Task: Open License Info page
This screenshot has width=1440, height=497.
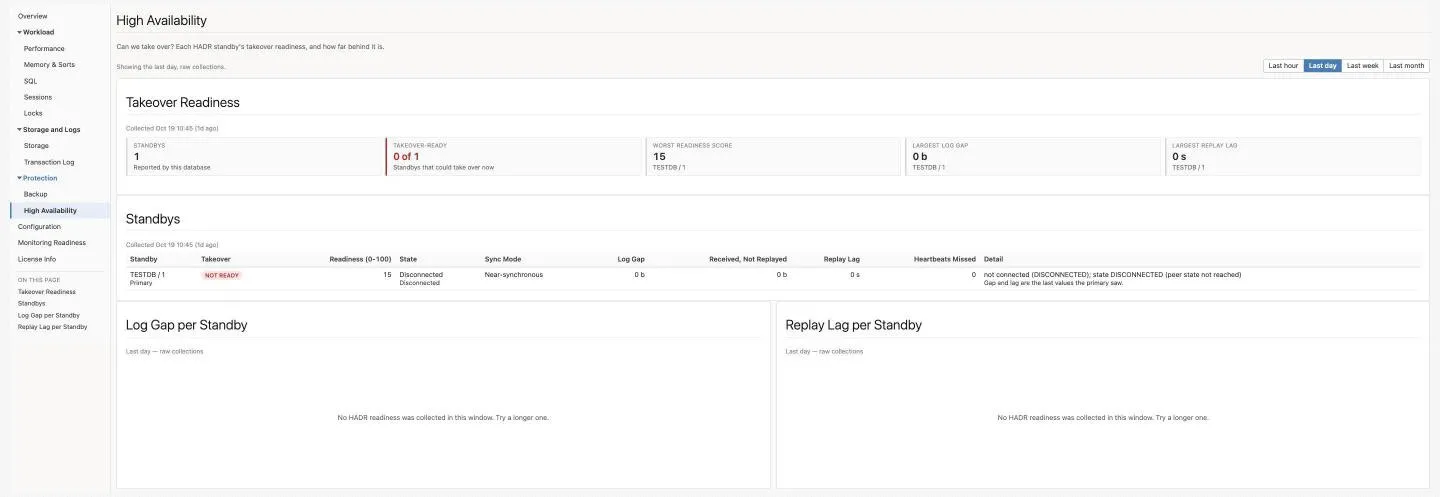Action: [x=37, y=259]
